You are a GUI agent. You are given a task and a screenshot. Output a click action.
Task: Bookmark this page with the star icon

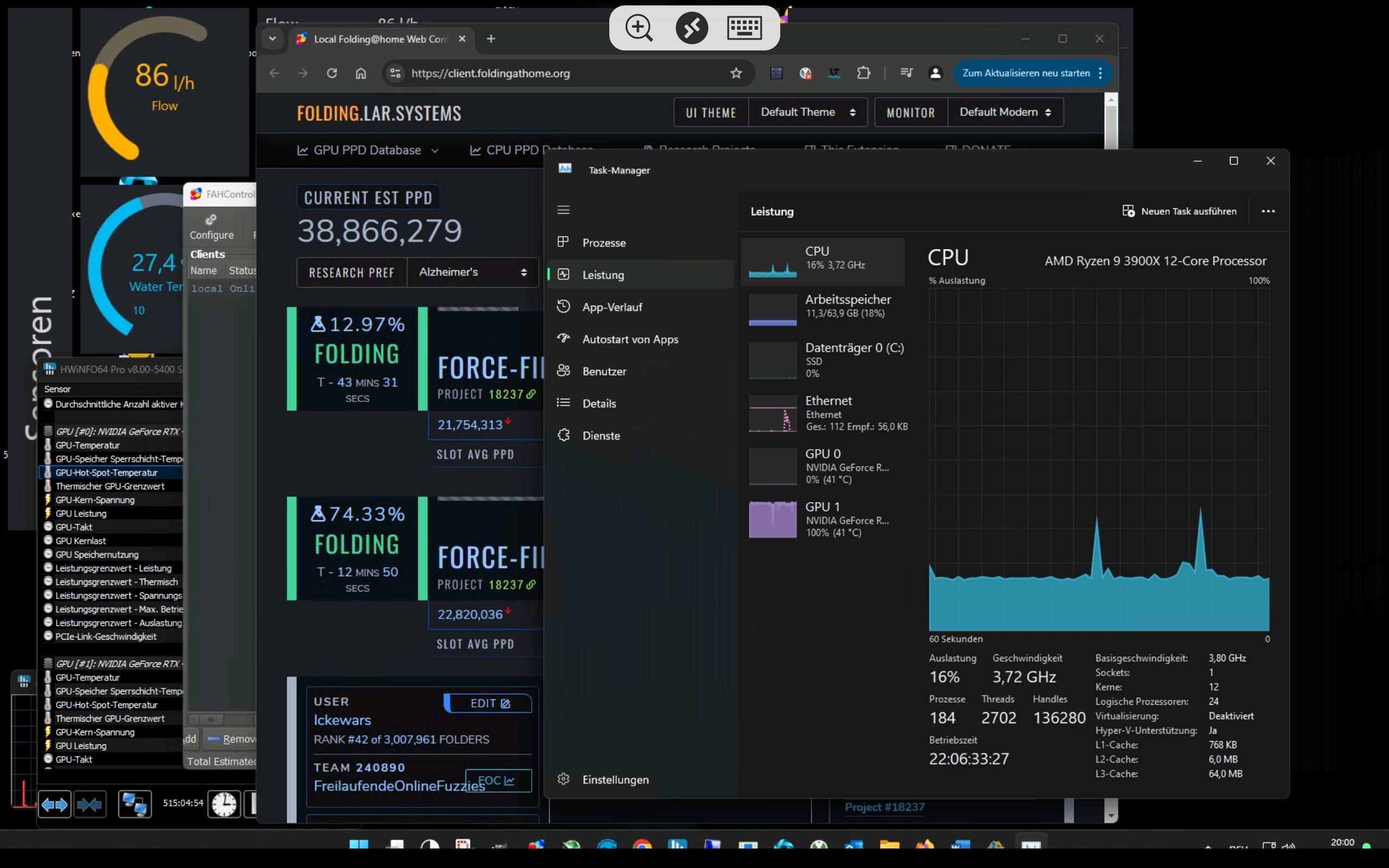[736, 73]
